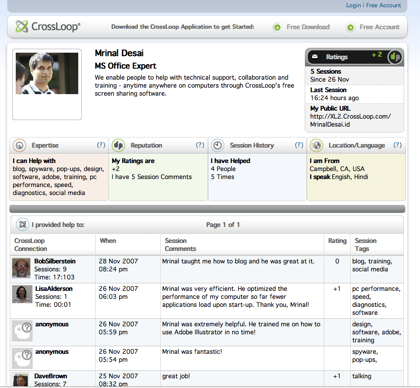This screenshot has width=420, height=388.
Task: Click the Reputation thumbs icon
Action: [x=118, y=145]
